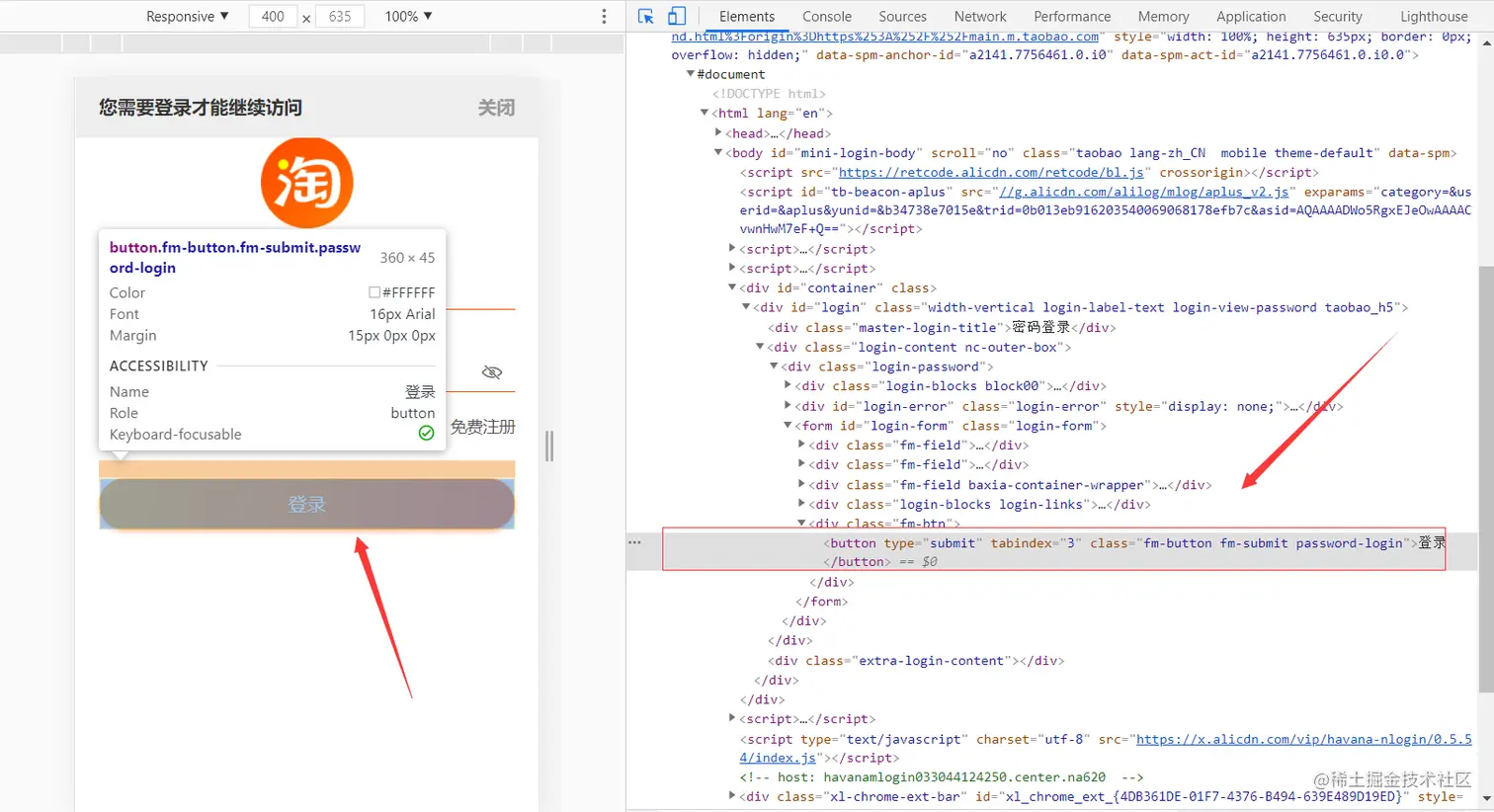Toggle the device toolbar icon
Image resolution: width=1494 pixels, height=812 pixels.
pos(677,16)
